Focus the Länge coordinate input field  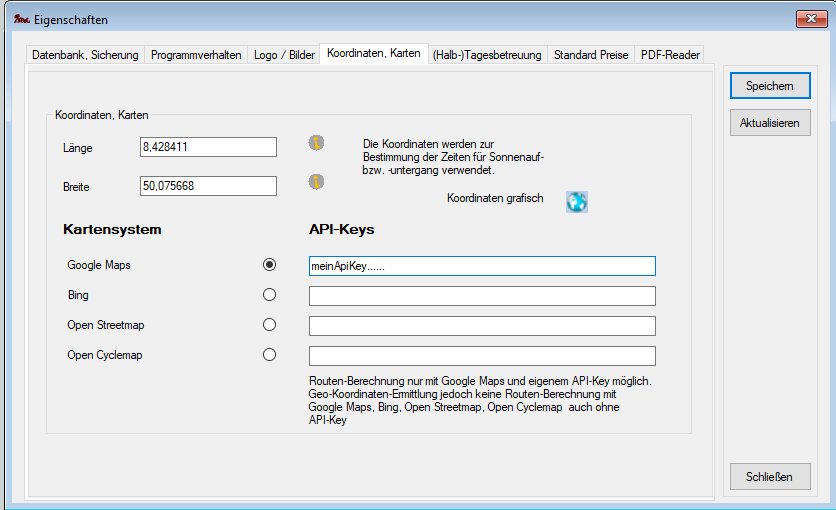pos(209,148)
